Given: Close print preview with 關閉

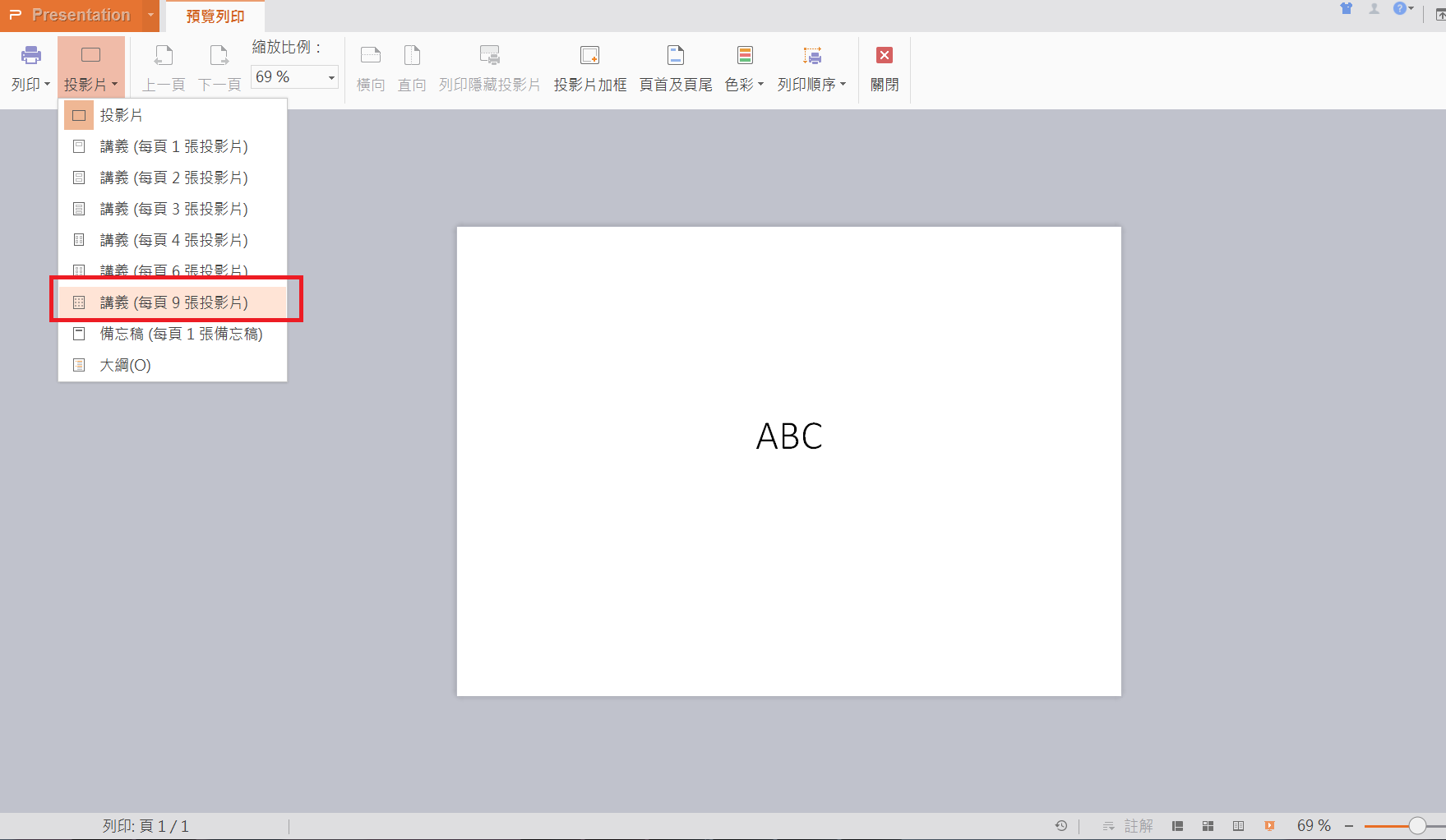Looking at the screenshot, I should click(885, 69).
